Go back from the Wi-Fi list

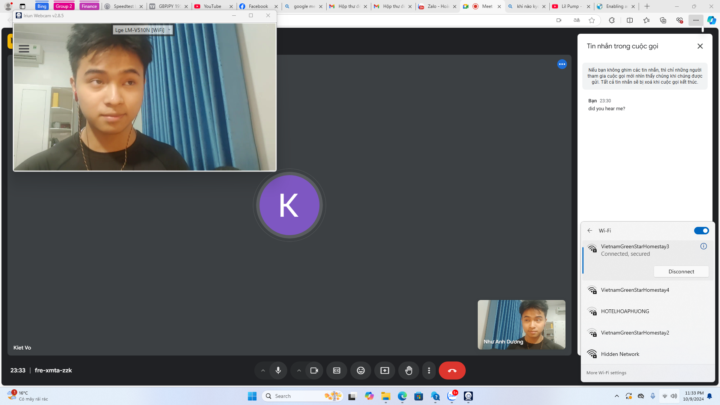point(590,231)
